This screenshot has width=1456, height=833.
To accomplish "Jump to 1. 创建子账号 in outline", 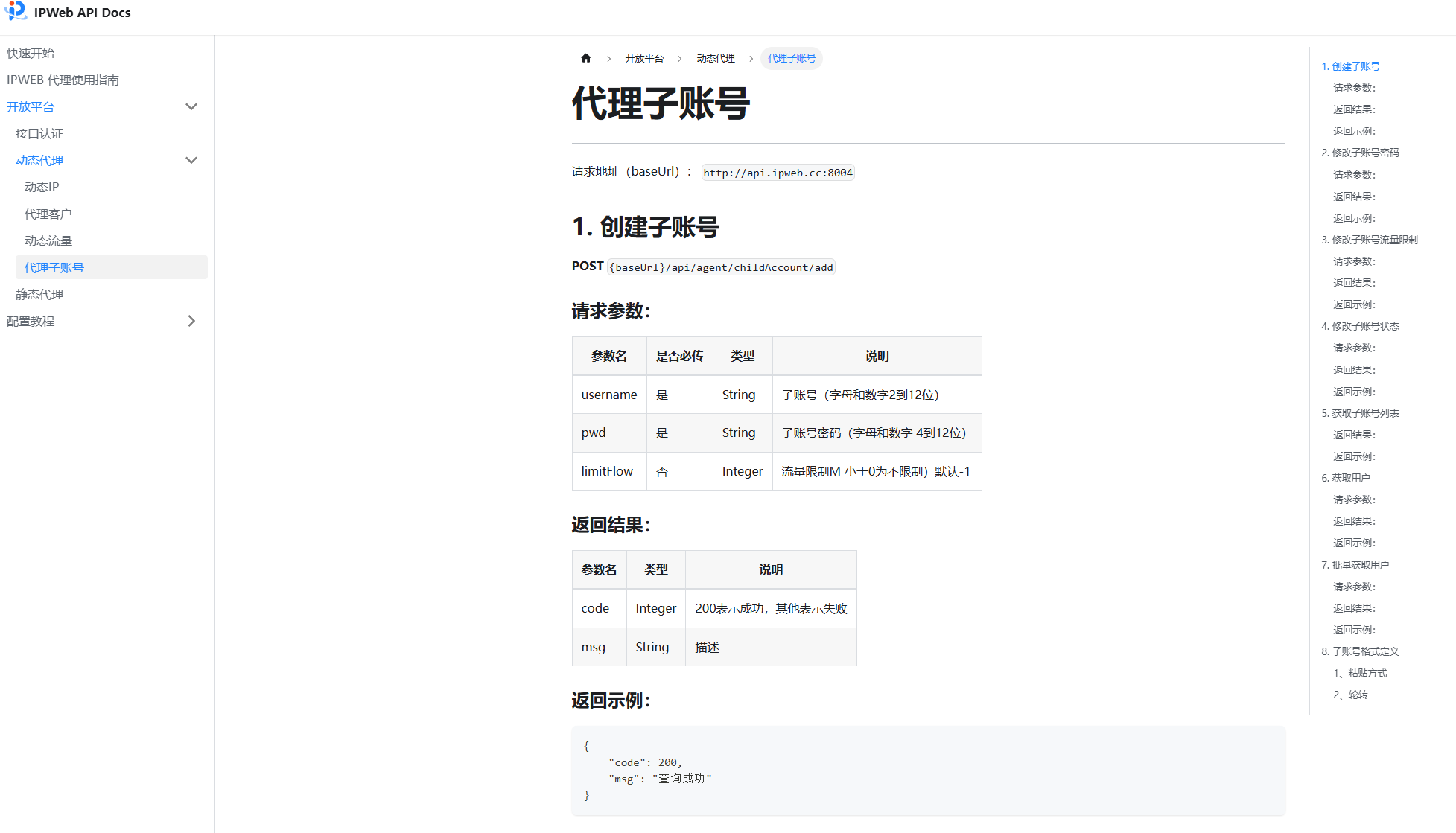I will point(1350,66).
